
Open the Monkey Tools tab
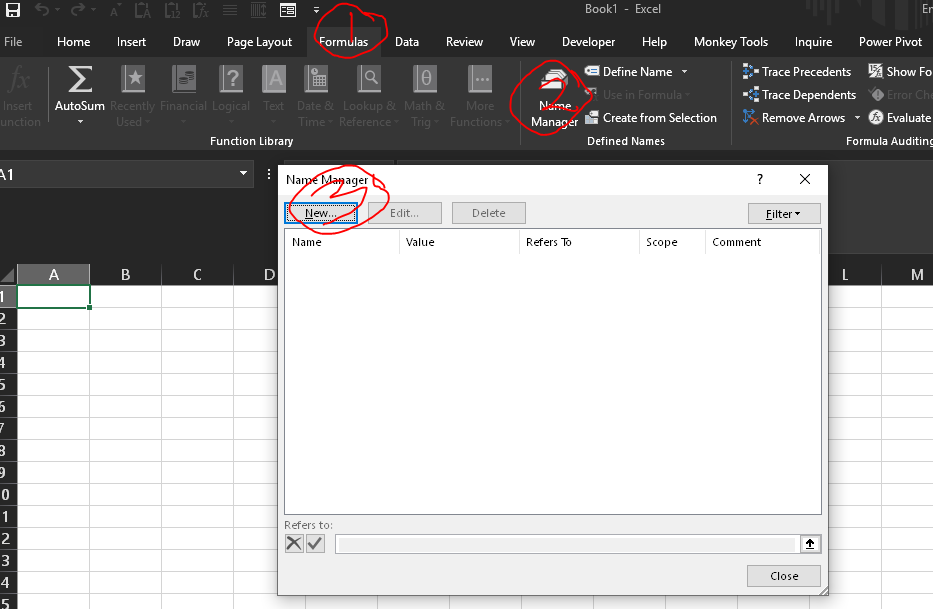point(731,42)
